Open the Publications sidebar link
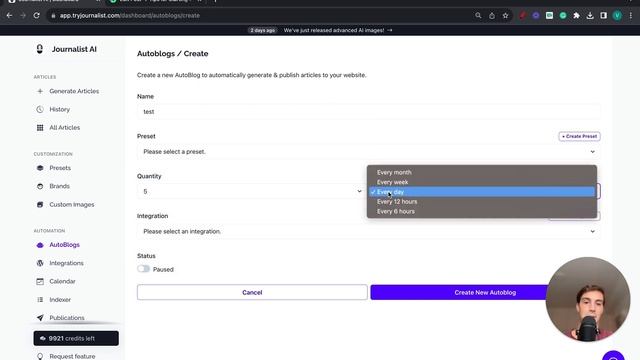The image size is (640, 360). point(67,318)
